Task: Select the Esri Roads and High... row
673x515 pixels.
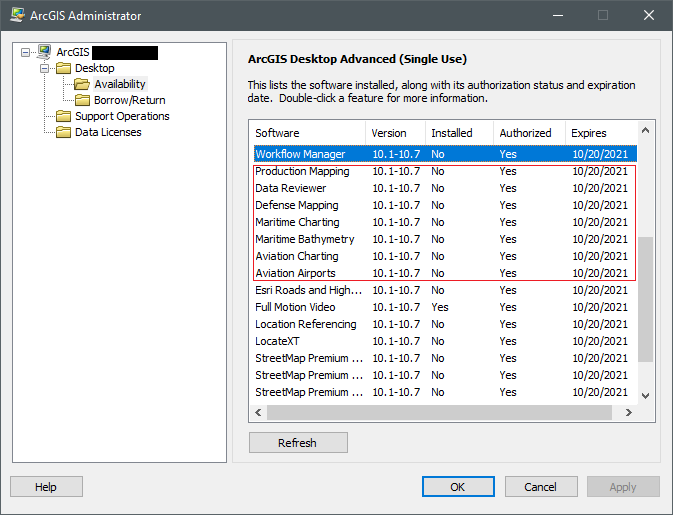Action: tap(445, 290)
